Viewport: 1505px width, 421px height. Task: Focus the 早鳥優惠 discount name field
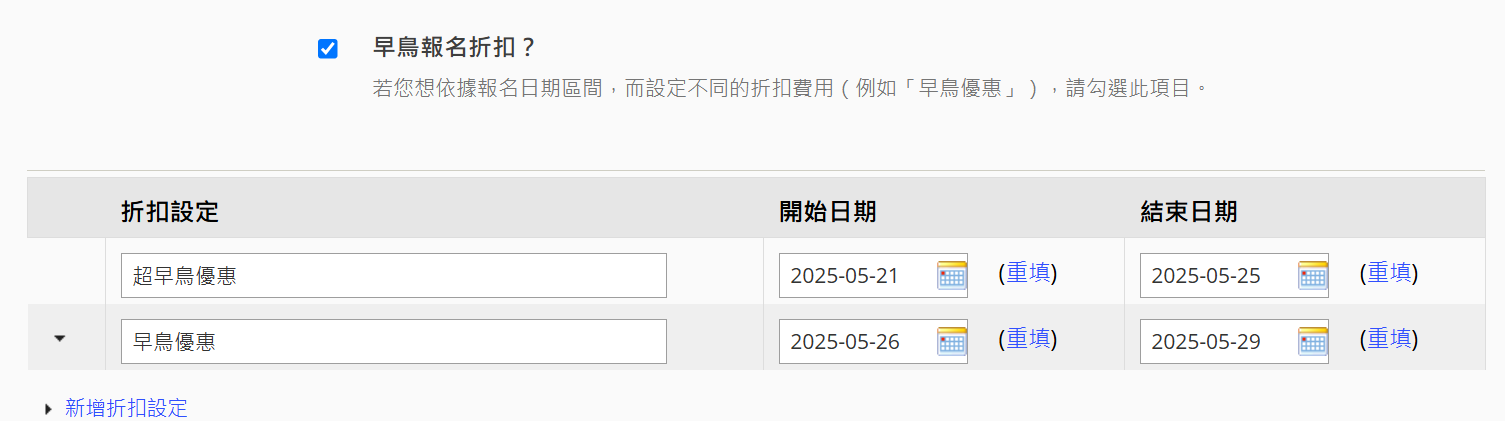click(394, 342)
